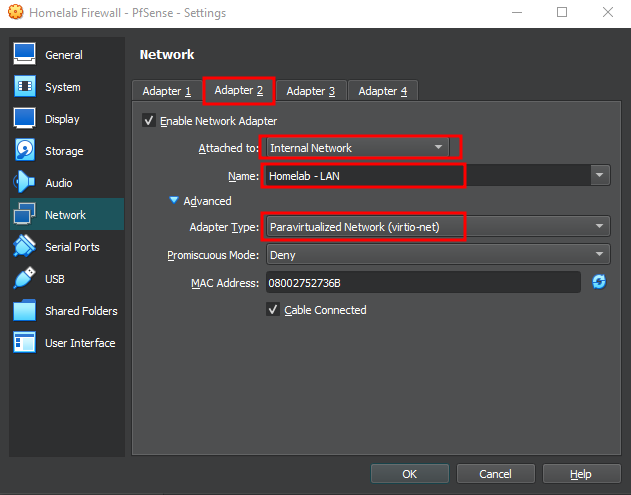631x495 pixels.
Task: Click the OK button
Action: [x=409, y=474]
